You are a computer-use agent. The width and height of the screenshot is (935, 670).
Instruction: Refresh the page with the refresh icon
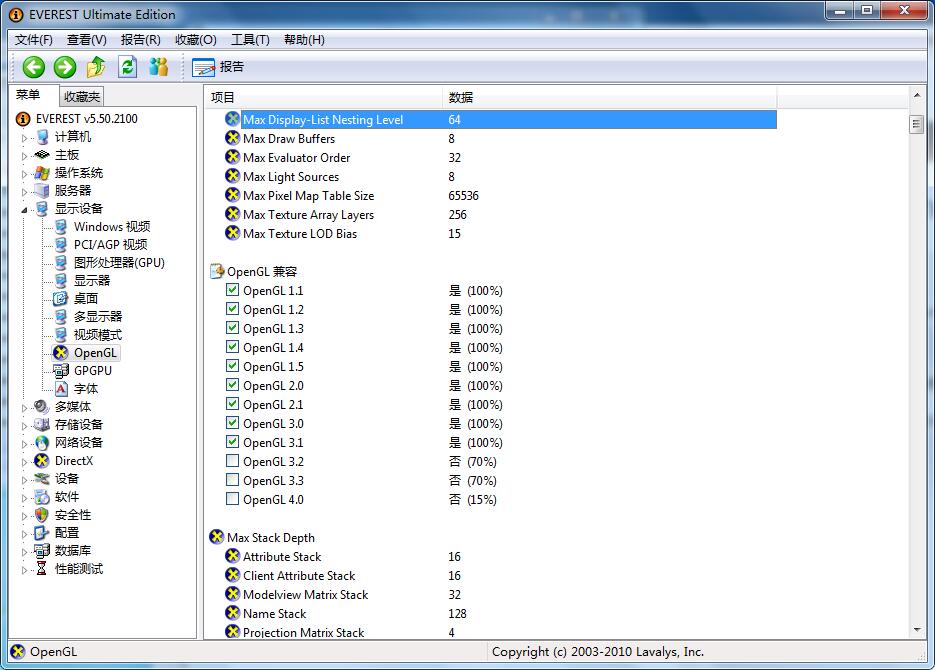coord(127,67)
